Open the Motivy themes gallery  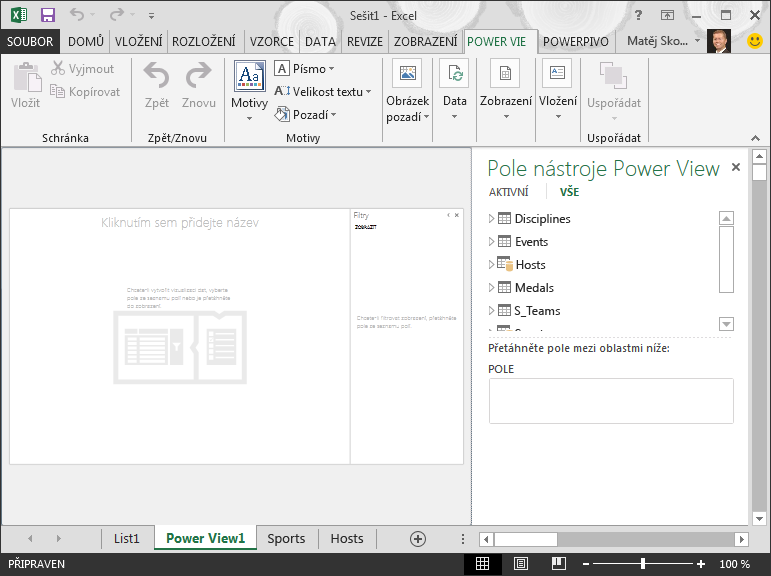click(250, 76)
